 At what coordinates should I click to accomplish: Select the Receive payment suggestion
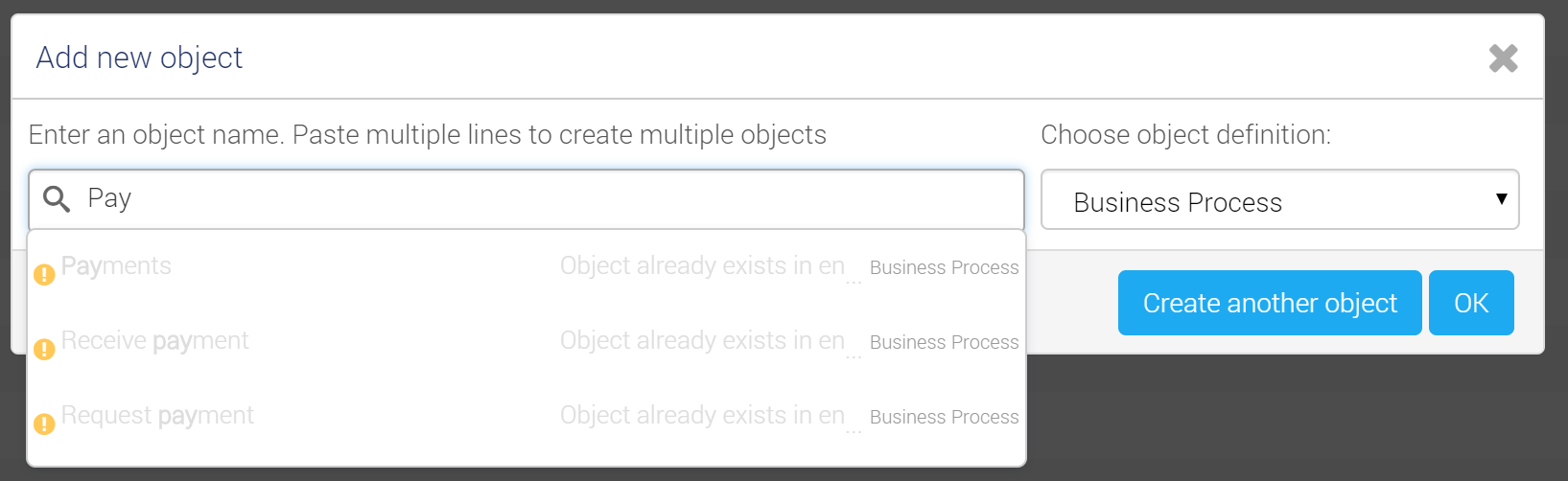pyautogui.click(x=527, y=342)
